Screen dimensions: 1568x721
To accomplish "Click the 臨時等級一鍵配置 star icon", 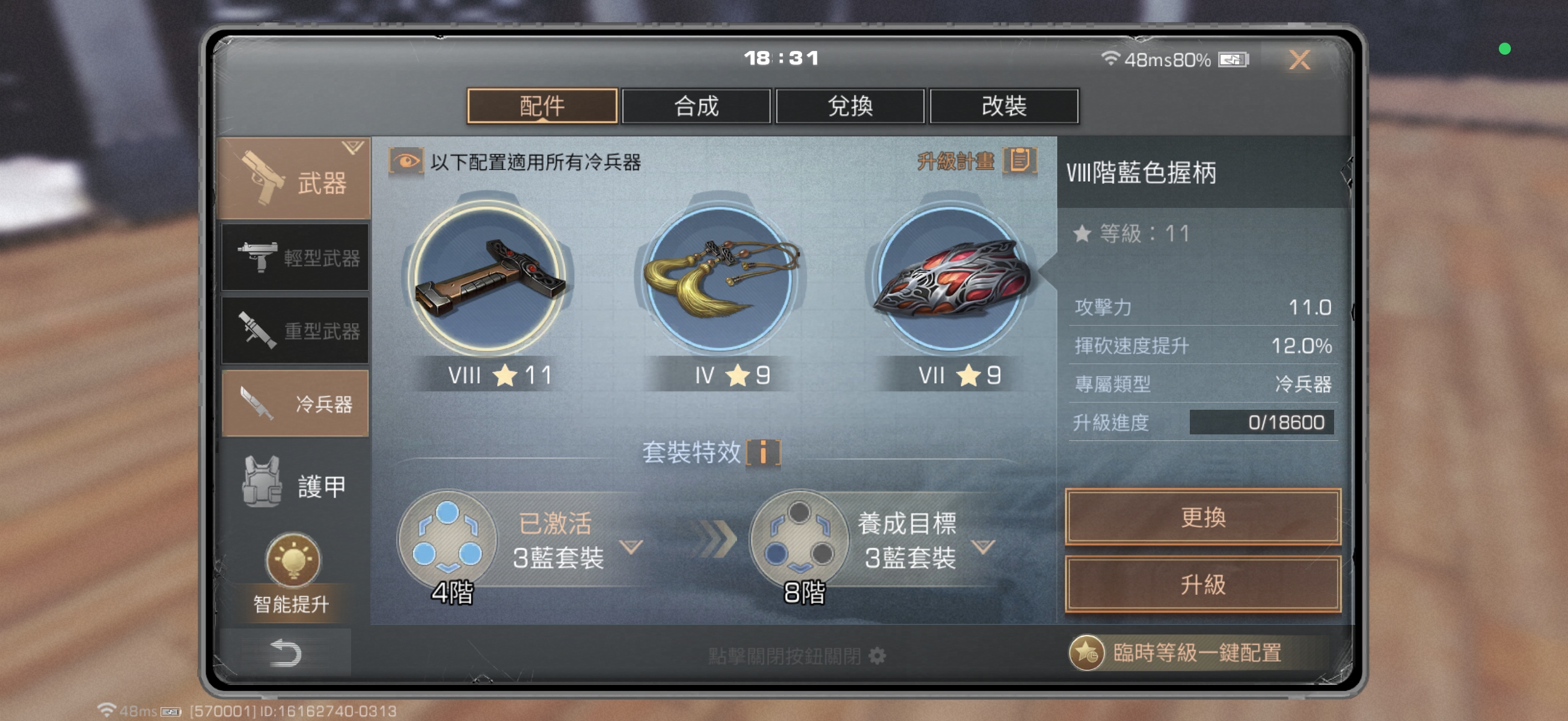I will [1086, 653].
